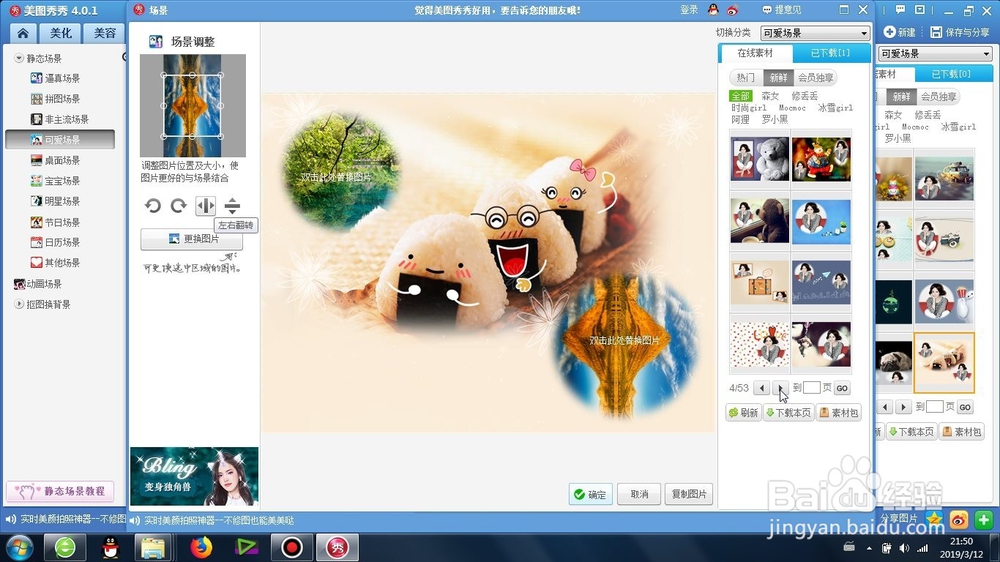Click the Weibo share icon at bottom right

coord(959,520)
